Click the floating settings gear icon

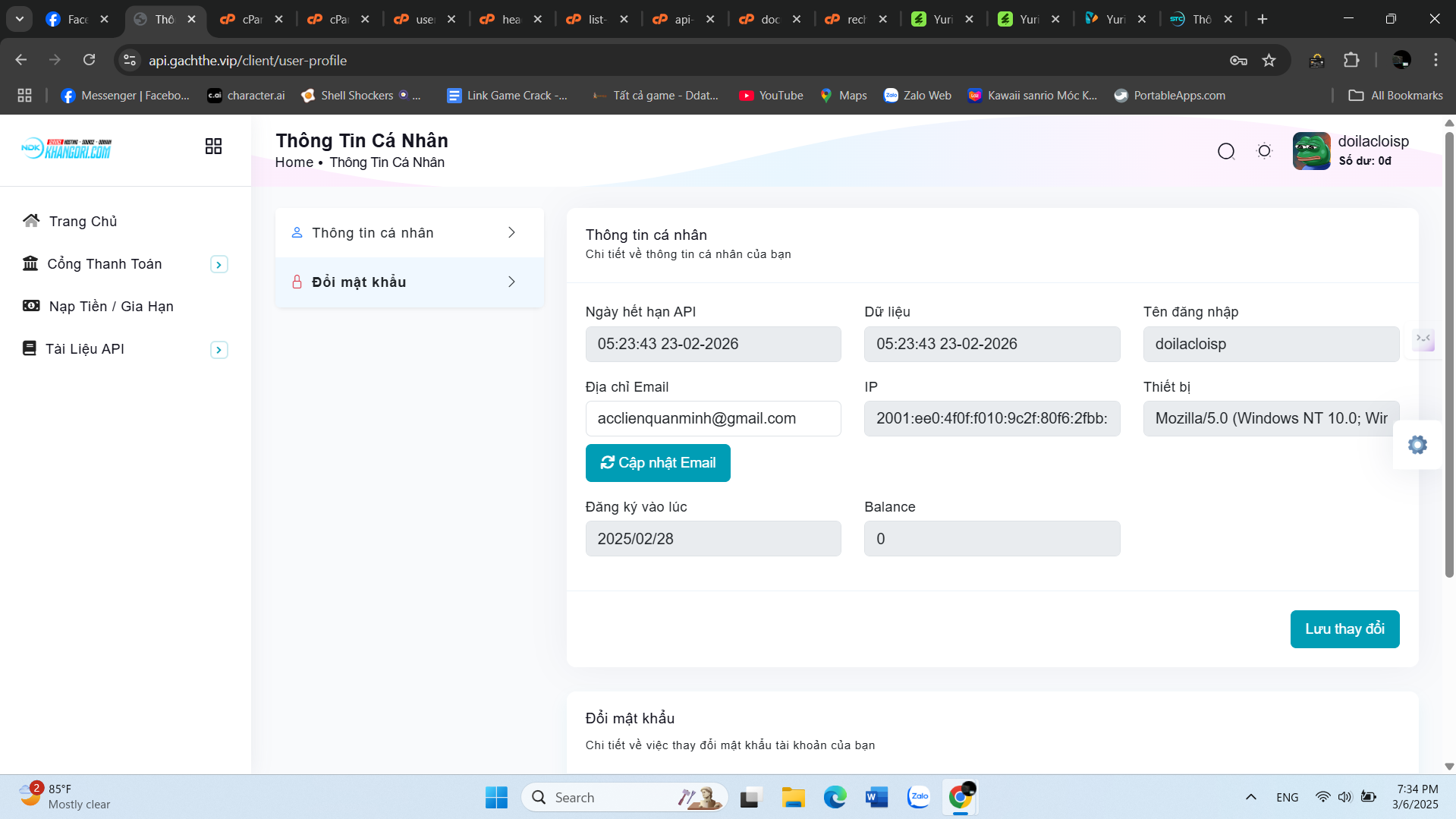coord(1417,445)
